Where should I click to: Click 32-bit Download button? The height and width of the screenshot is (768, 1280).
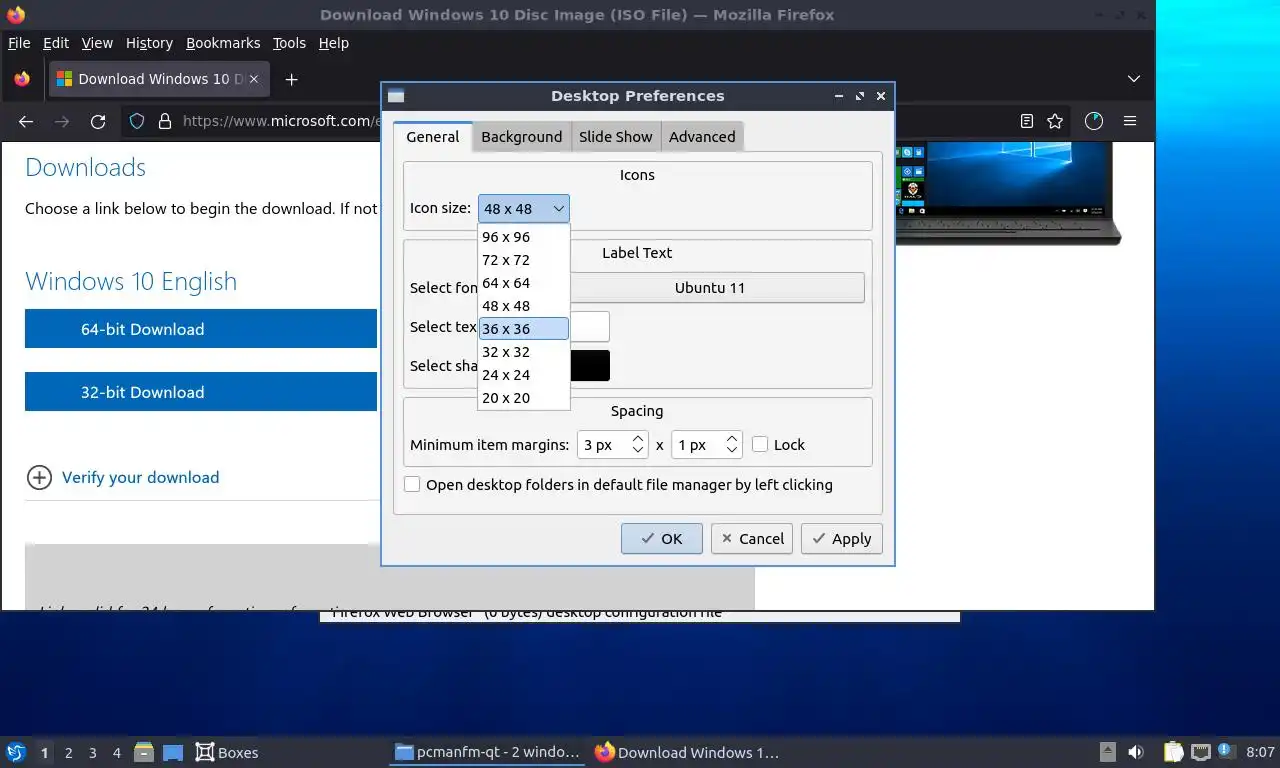click(x=201, y=392)
